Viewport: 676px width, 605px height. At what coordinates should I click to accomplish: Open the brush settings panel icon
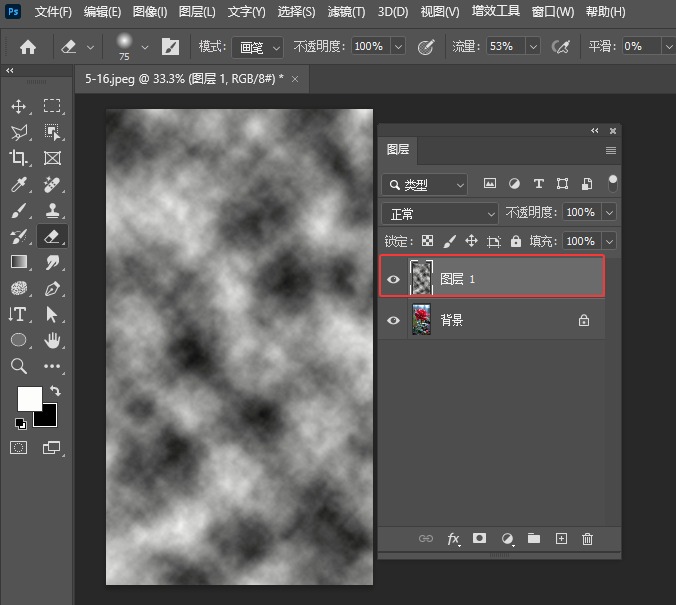coord(170,47)
